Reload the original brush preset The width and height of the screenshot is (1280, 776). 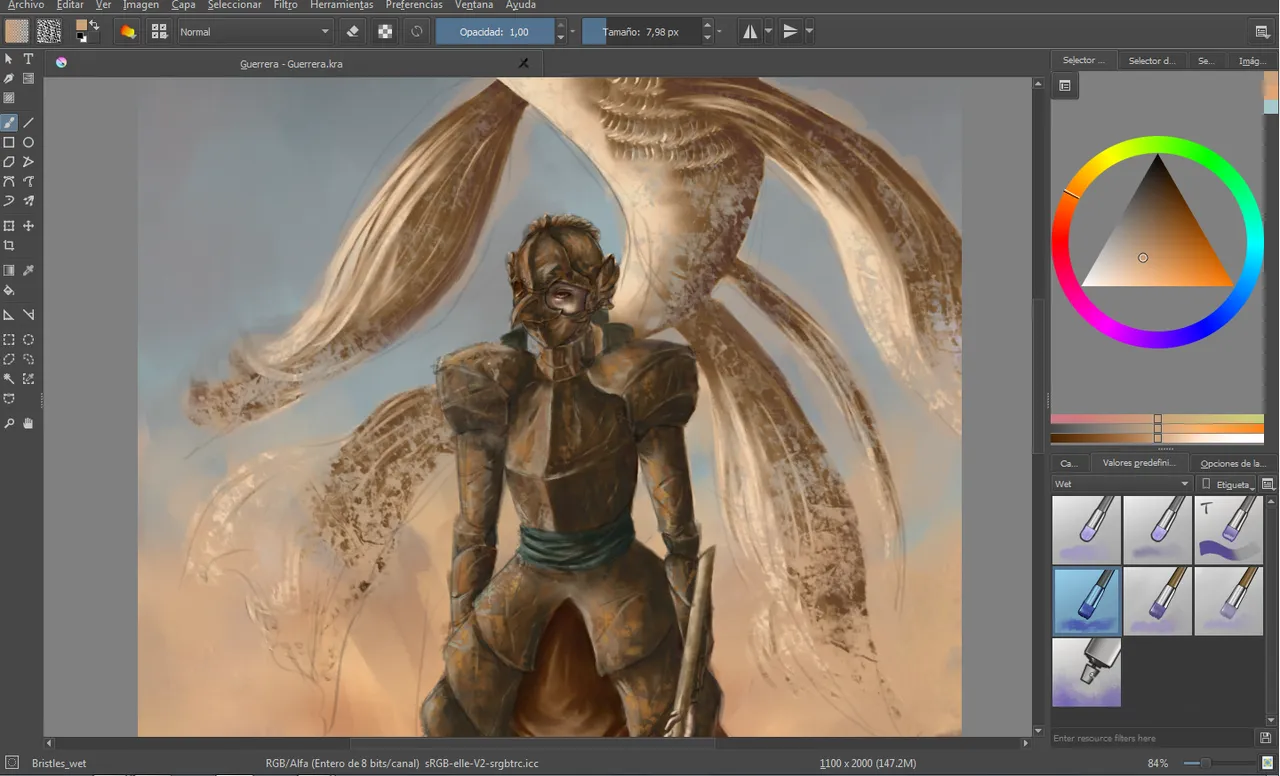coord(417,32)
